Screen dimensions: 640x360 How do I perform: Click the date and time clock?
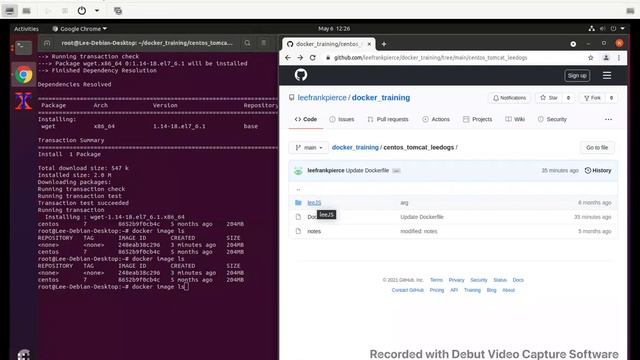(x=334, y=29)
